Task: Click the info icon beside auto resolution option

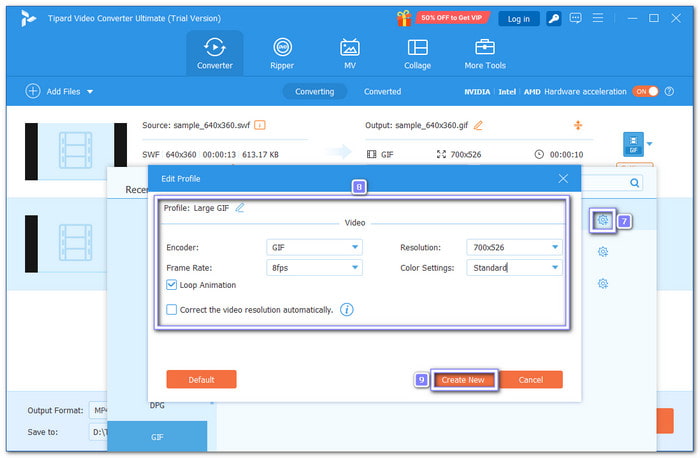Action: (x=347, y=310)
